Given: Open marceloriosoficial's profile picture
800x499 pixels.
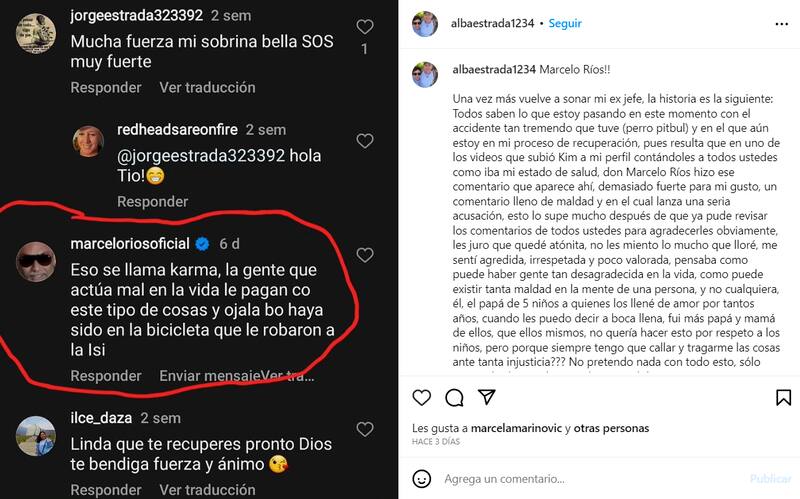Looking at the screenshot, I should click(x=36, y=262).
